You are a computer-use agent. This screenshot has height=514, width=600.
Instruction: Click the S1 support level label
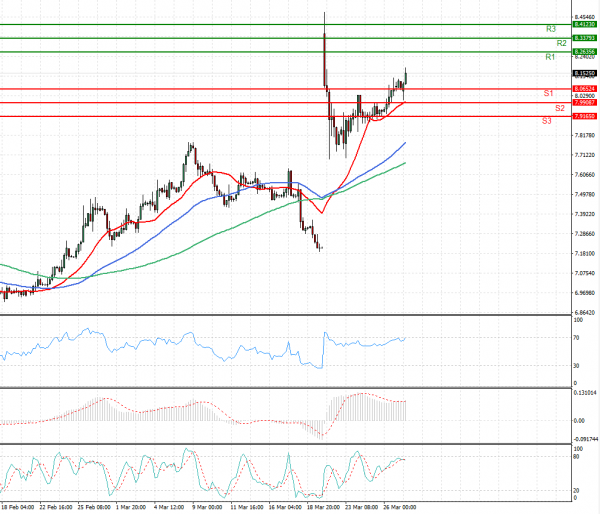click(548, 93)
